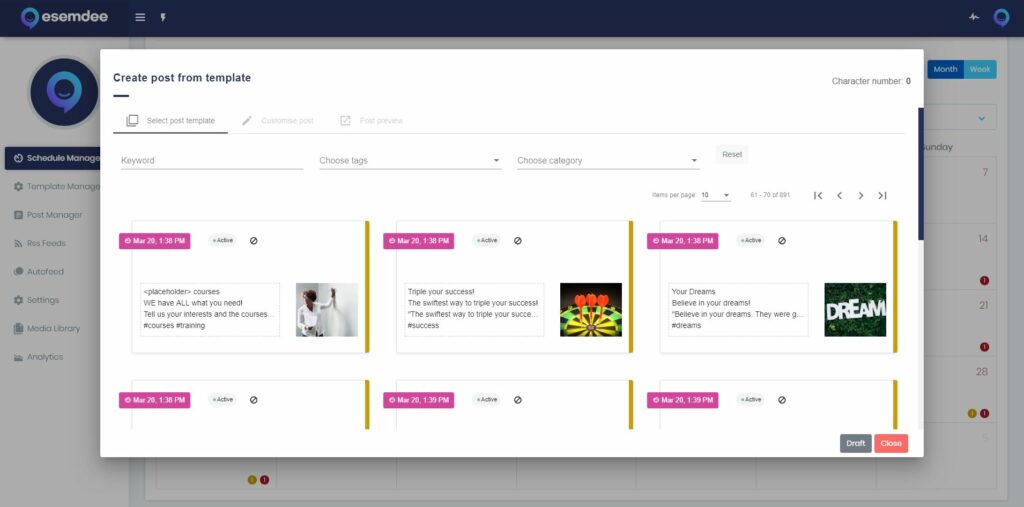Focus the Keyword search field

[x=212, y=161]
